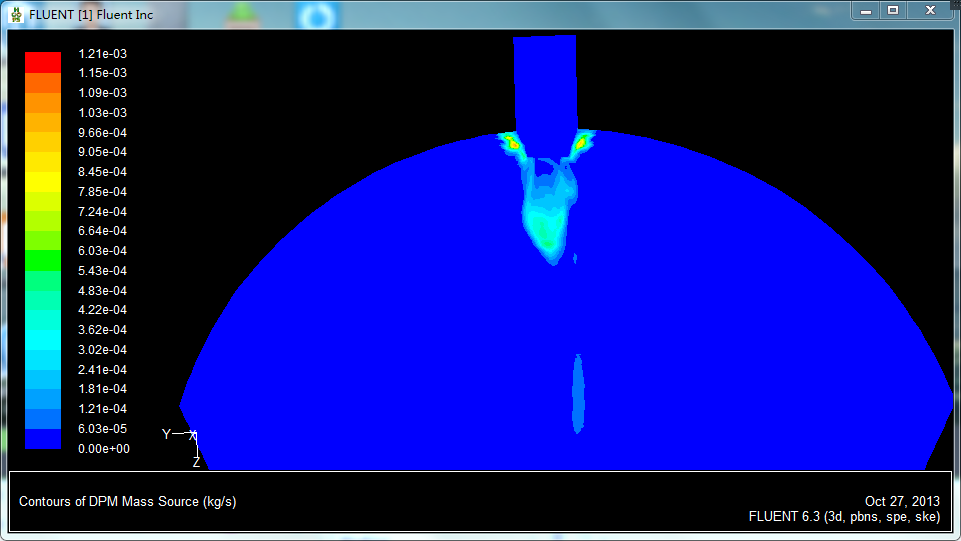Maximize the FLUENT window
961x541 pixels.
coord(893,10)
